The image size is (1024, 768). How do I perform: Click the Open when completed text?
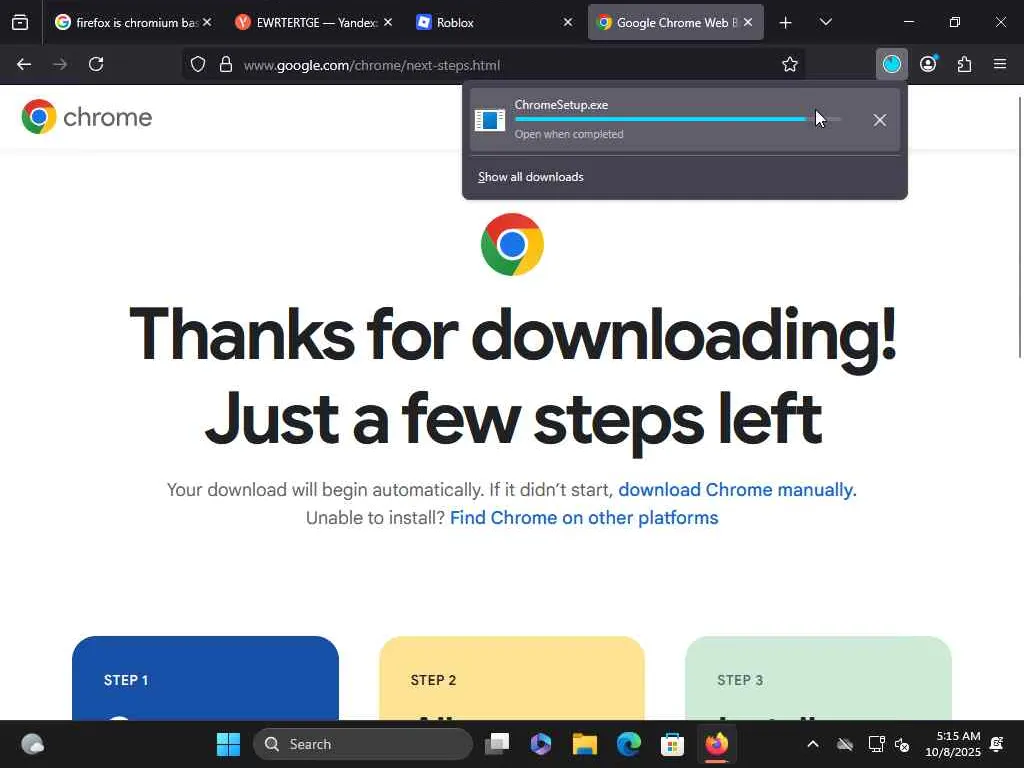(x=569, y=135)
